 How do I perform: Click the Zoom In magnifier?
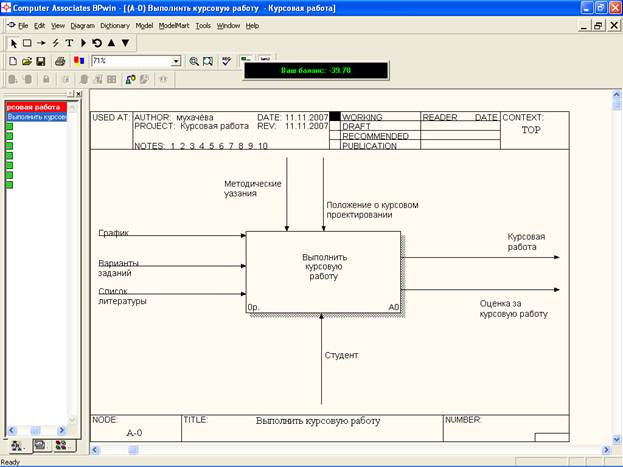(194, 61)
